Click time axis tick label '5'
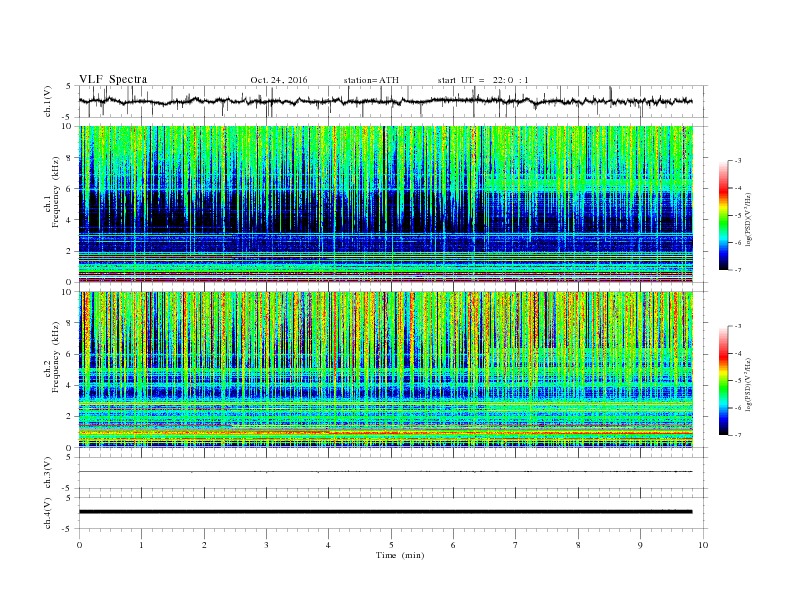This screenshot has width=792, height=612. (x=391, y=545)
